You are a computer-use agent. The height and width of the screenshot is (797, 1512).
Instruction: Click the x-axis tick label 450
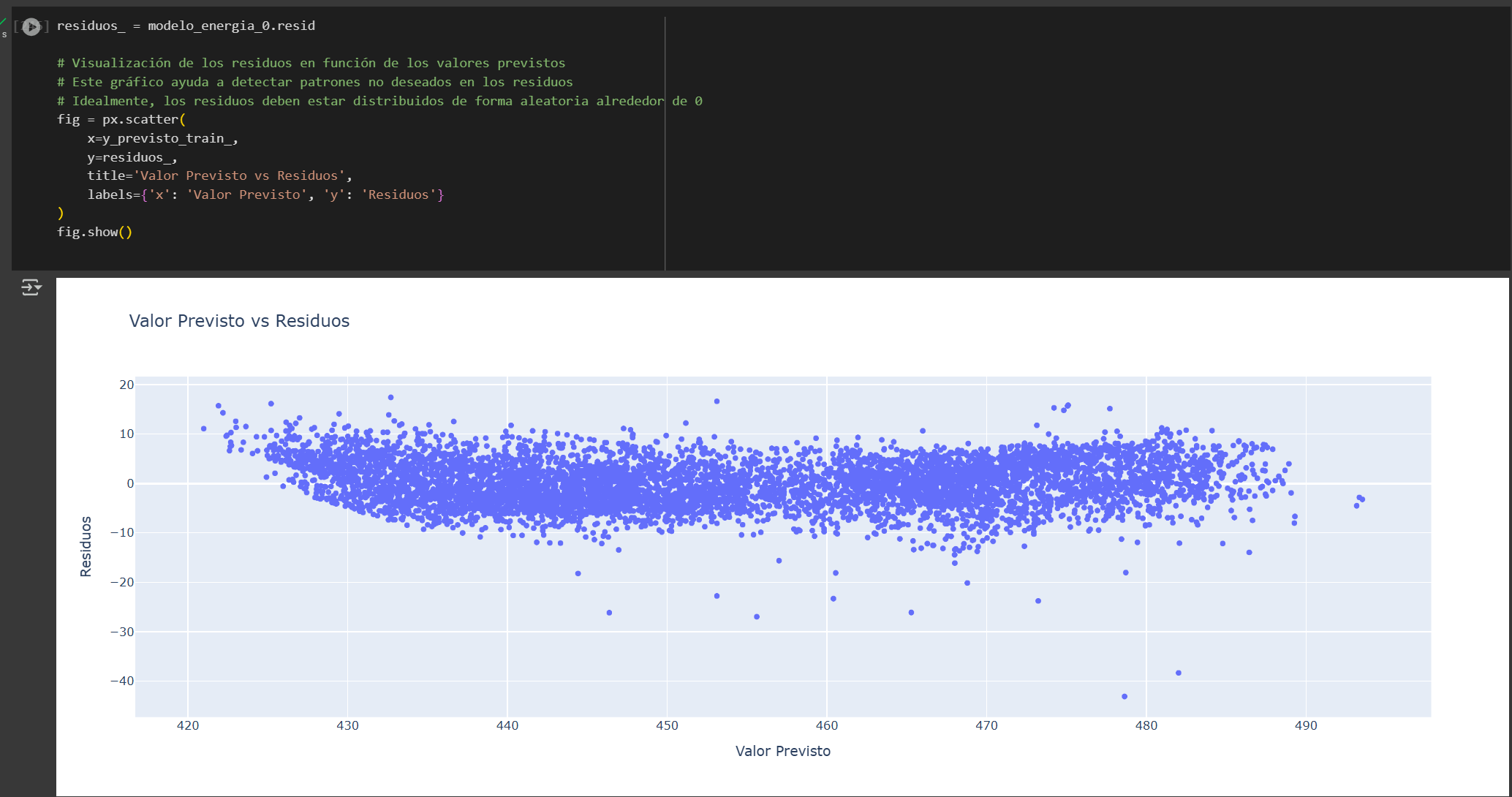(667, 725)
